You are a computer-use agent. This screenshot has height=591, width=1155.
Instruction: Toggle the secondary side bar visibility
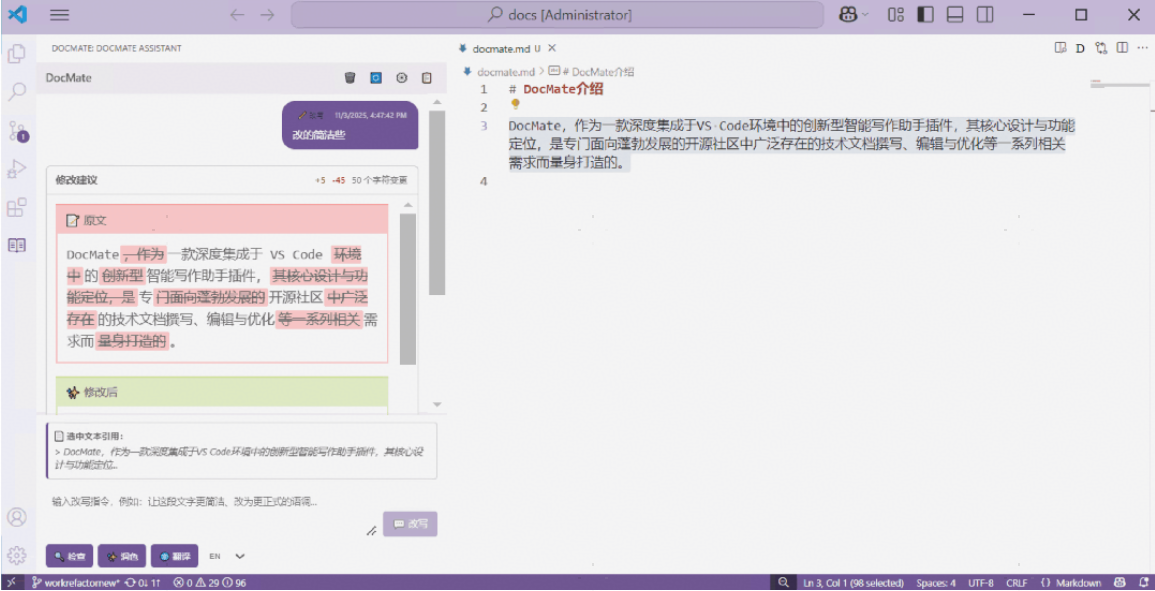[985, 15]
